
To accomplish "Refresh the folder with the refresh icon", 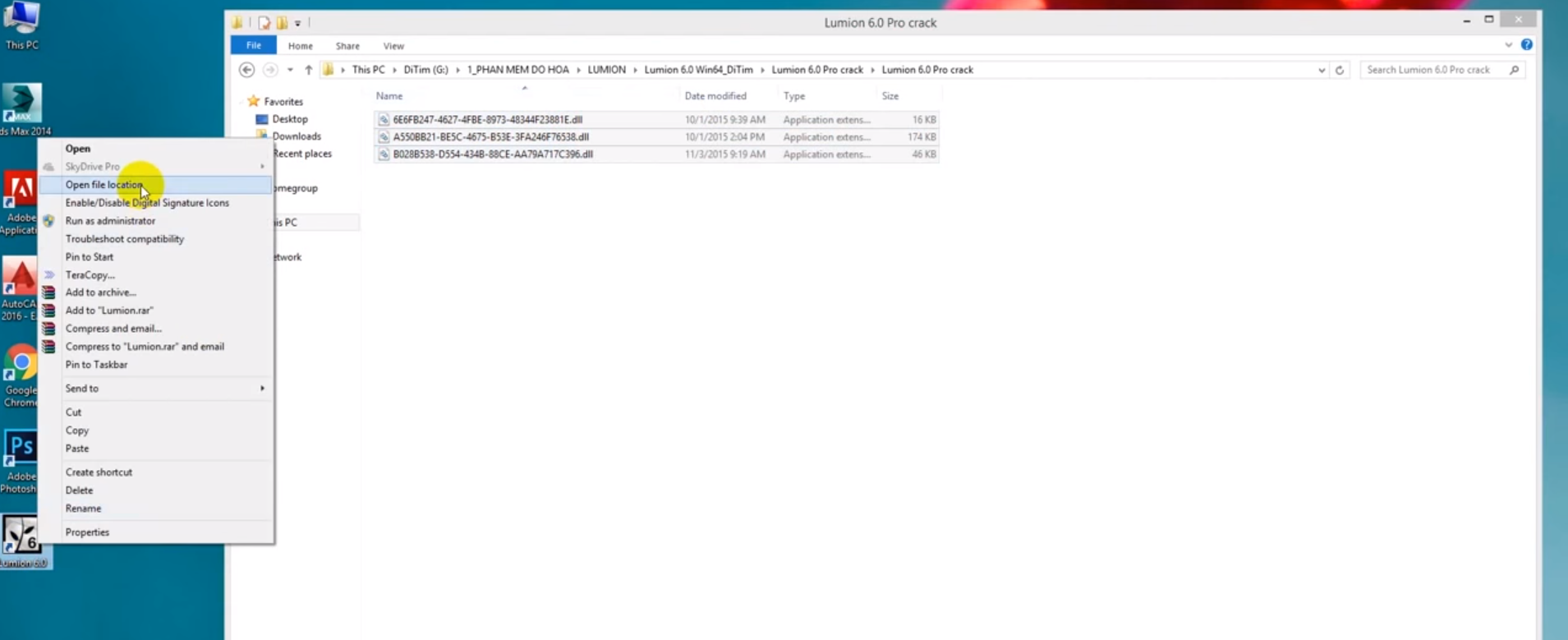I will 1340,70.
